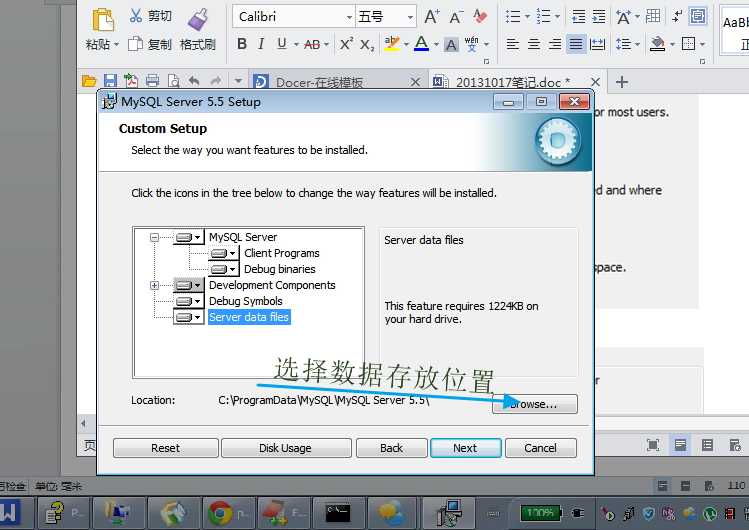Click the Disk Usage button
This screenshot has width=749, height=530.
[286, 448]
